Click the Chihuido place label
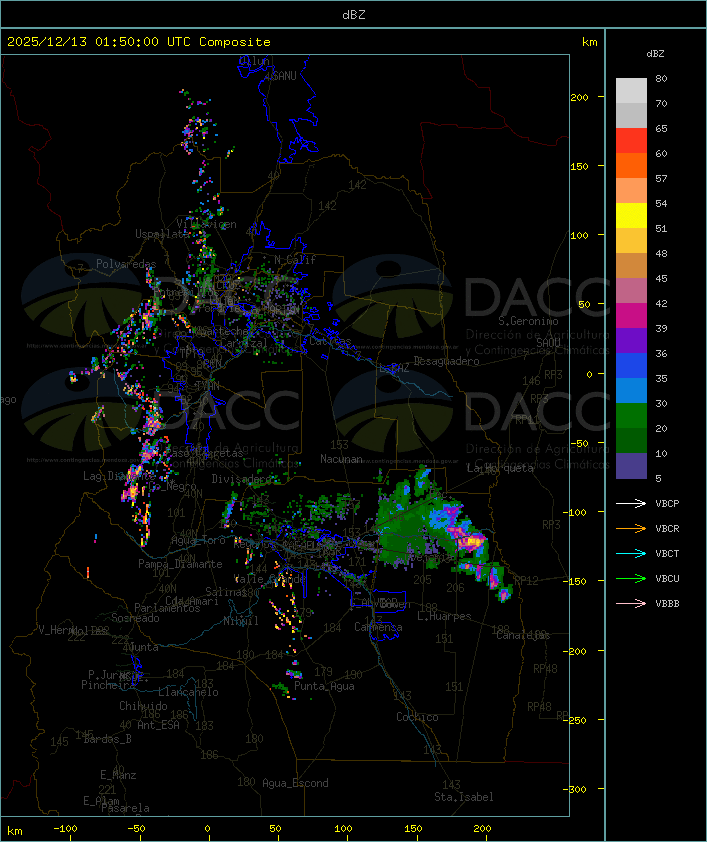The width and height of the screenshot is (707, 842). pyautogui.click(x=143, y=706)
